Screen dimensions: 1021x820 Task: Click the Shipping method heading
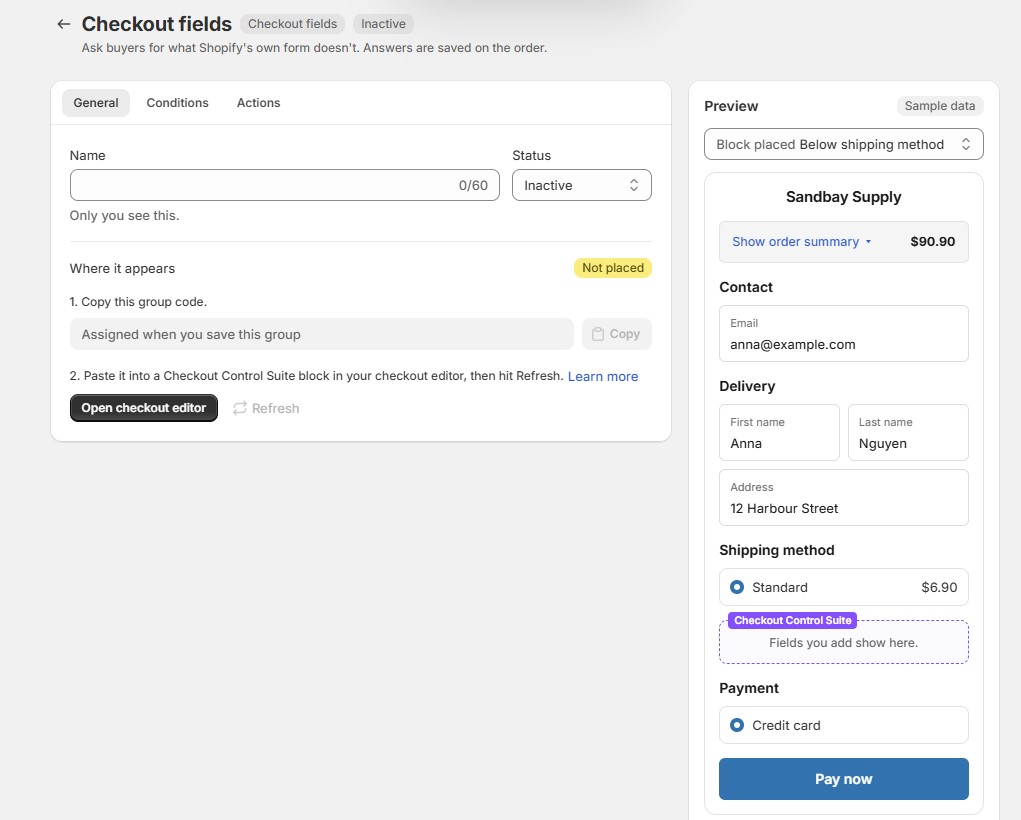pyautogui.click(x=777, y=550)
